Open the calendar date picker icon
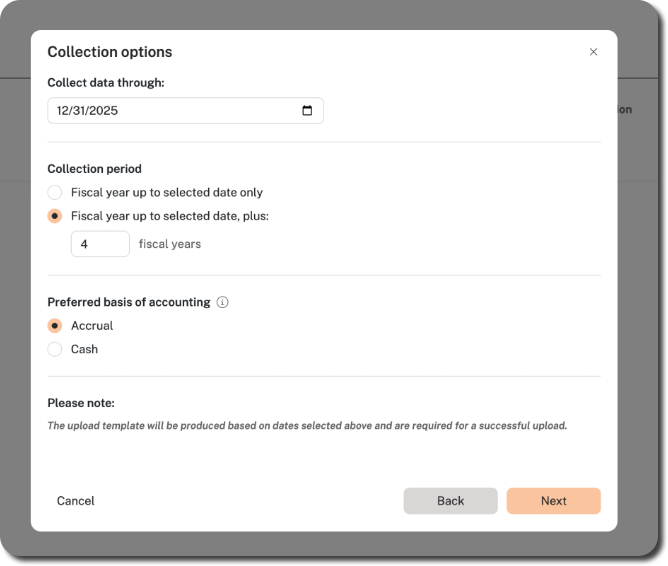The image size is (668, 566). coord(307,111)
